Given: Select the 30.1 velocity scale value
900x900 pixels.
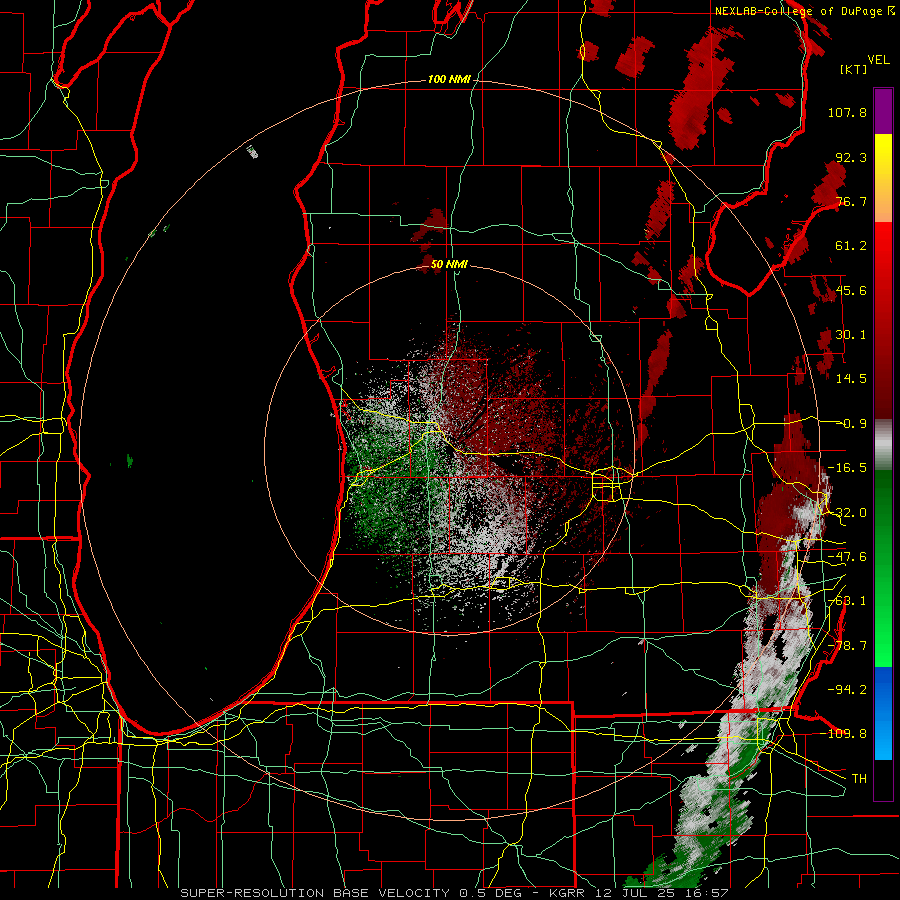Looking at the screenshot, I should [x=851, y=335].
